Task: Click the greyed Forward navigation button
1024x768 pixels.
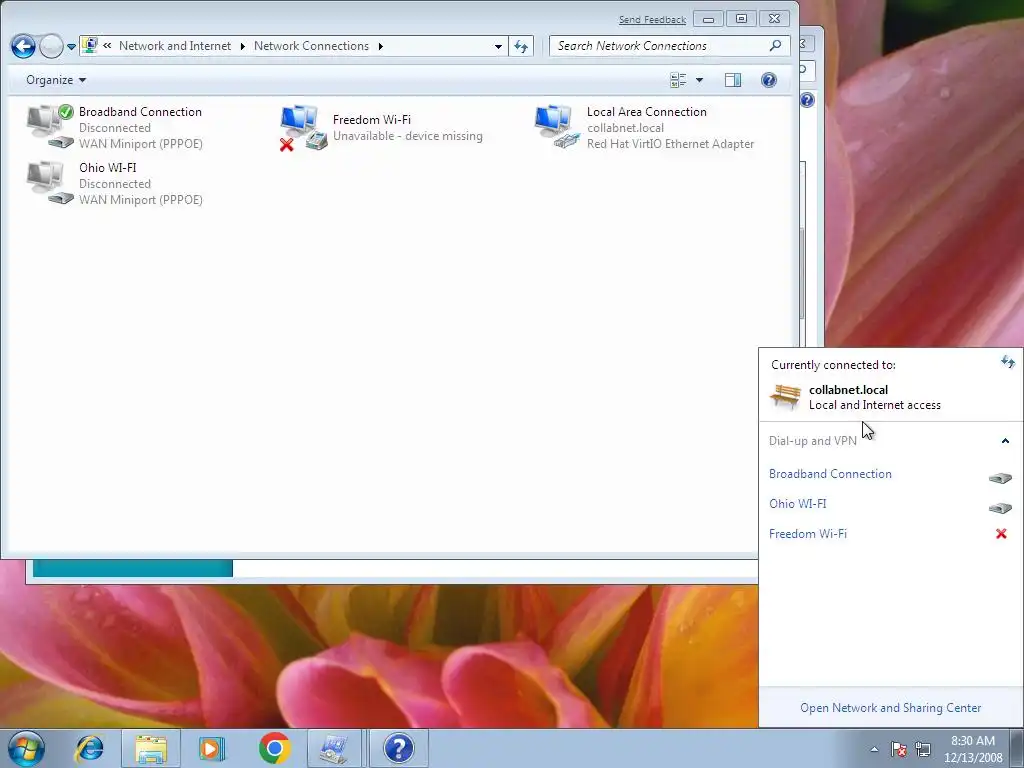Action: pos(51,46)
